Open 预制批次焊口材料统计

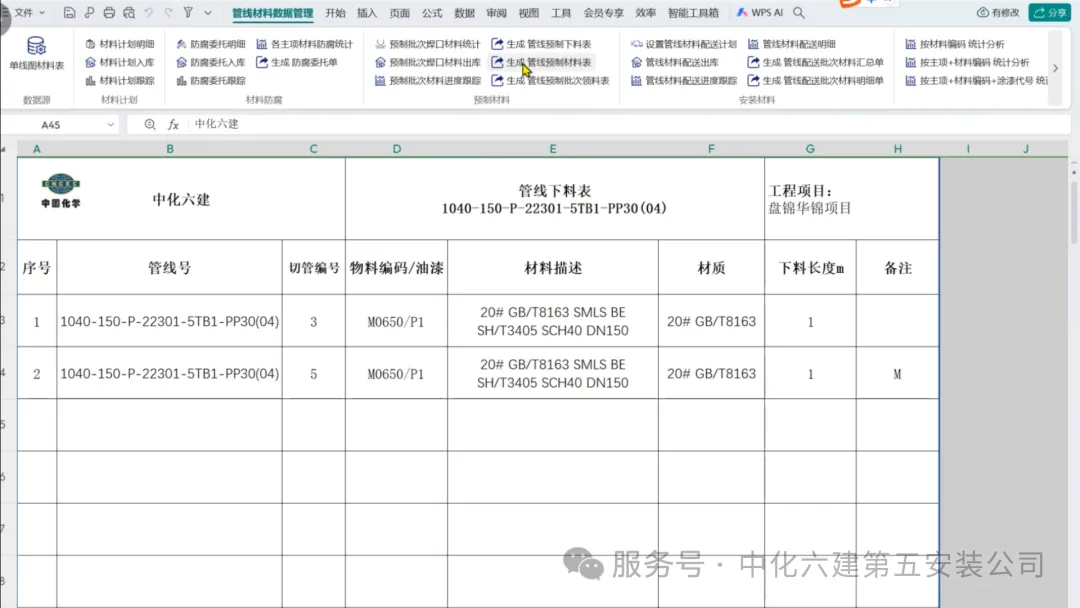click(428, 44)
